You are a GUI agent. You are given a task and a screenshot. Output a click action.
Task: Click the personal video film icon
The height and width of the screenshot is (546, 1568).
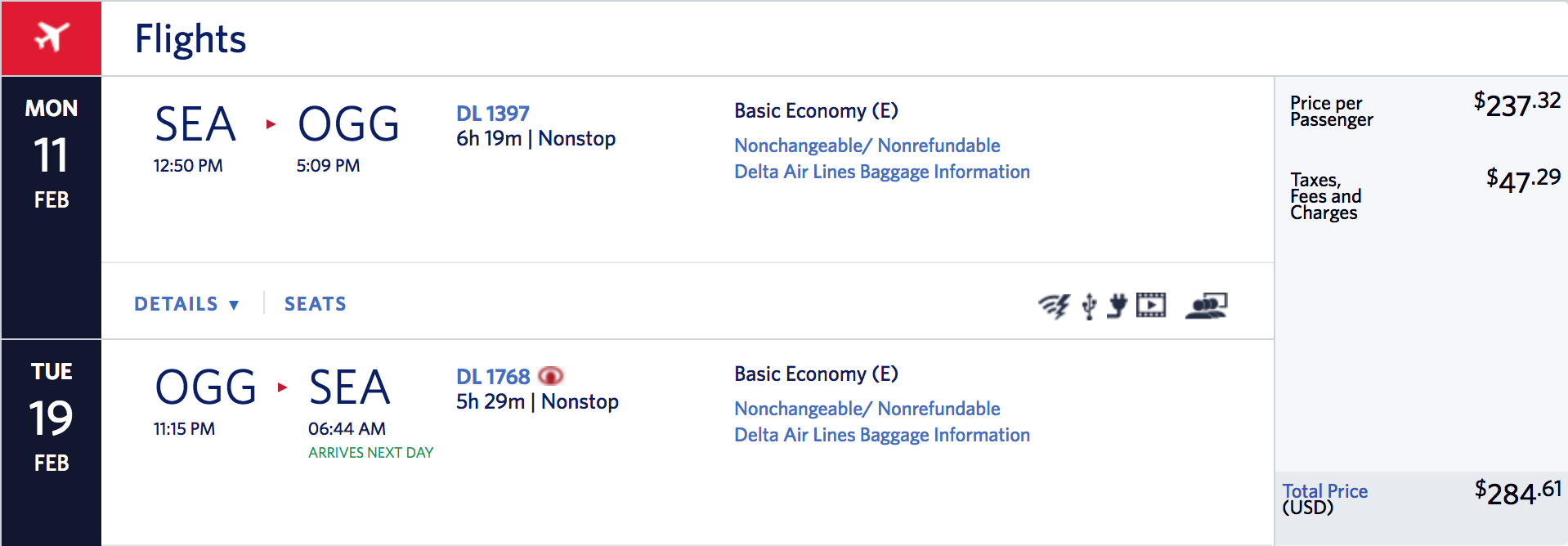point(1151,305)
